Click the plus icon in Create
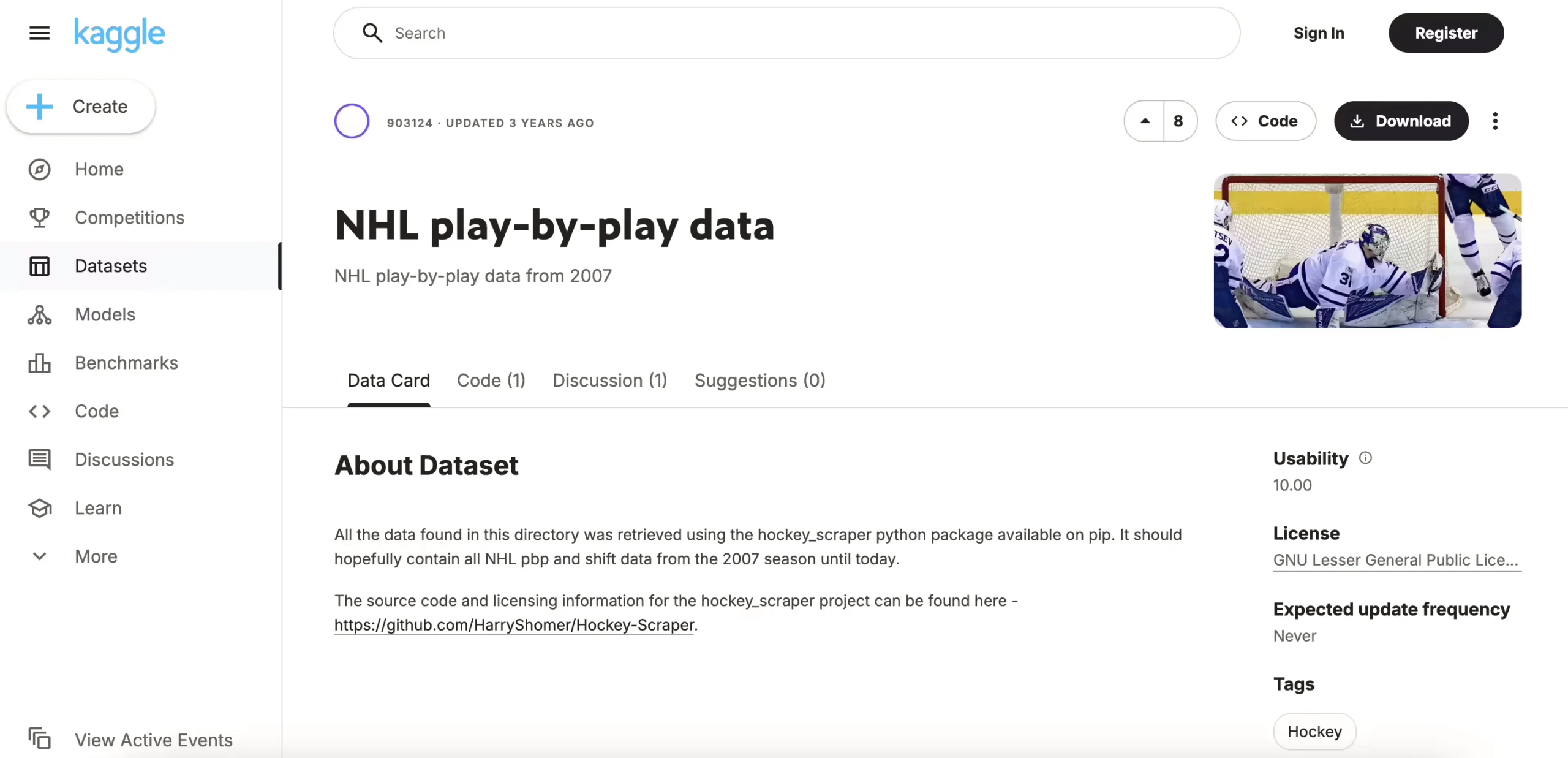 click(x=40, y=107)
